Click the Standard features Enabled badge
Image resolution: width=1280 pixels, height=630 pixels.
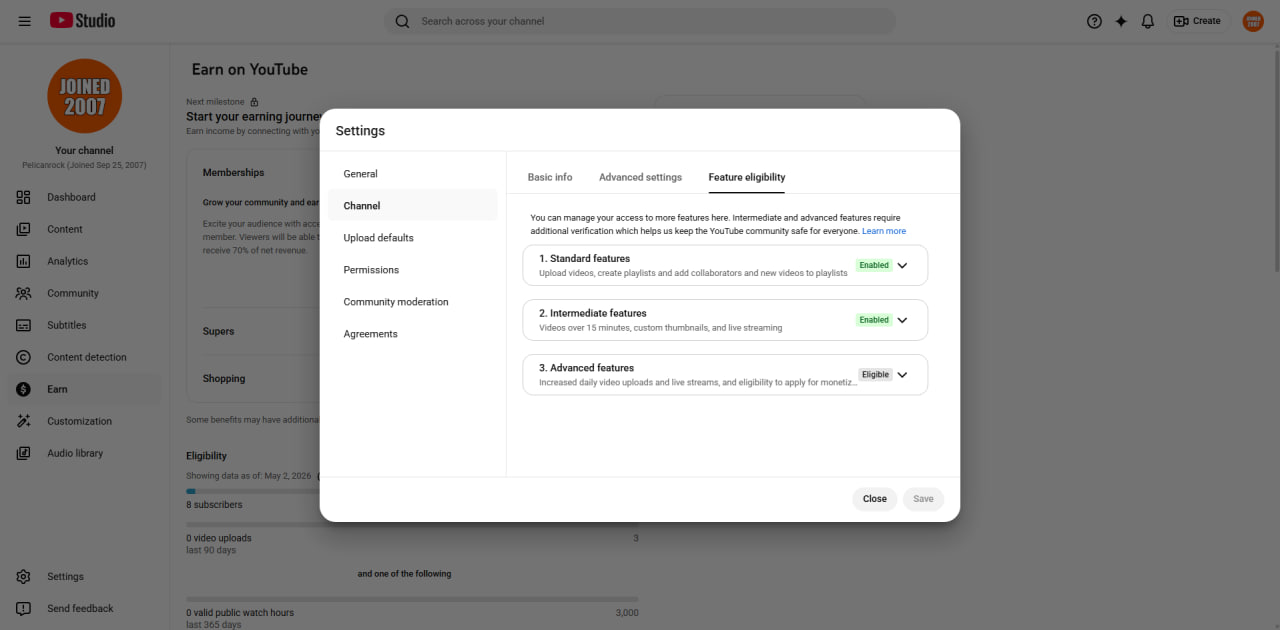coord(874,266)
